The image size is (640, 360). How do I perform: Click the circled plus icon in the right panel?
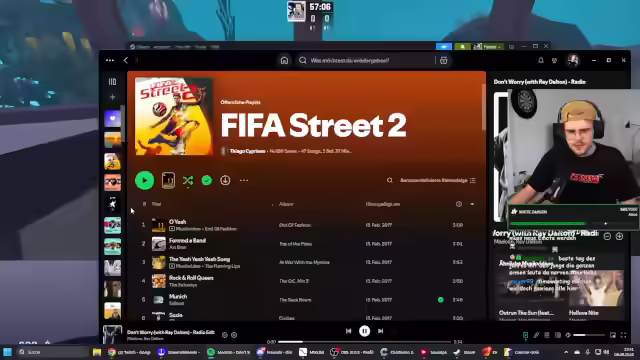coord(619,236)
